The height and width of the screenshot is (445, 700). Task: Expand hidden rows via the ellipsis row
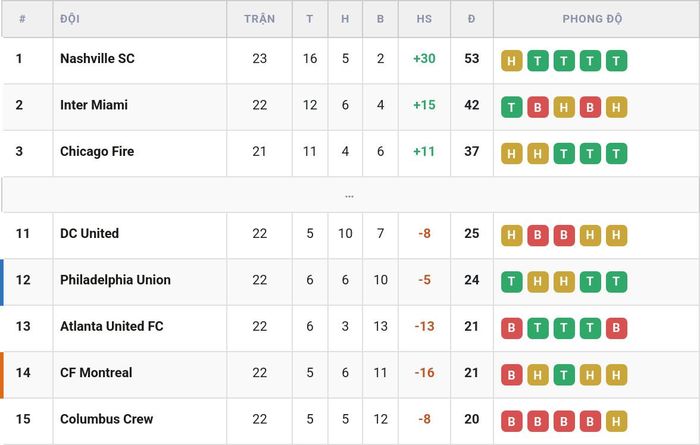(x=350, y=195)
